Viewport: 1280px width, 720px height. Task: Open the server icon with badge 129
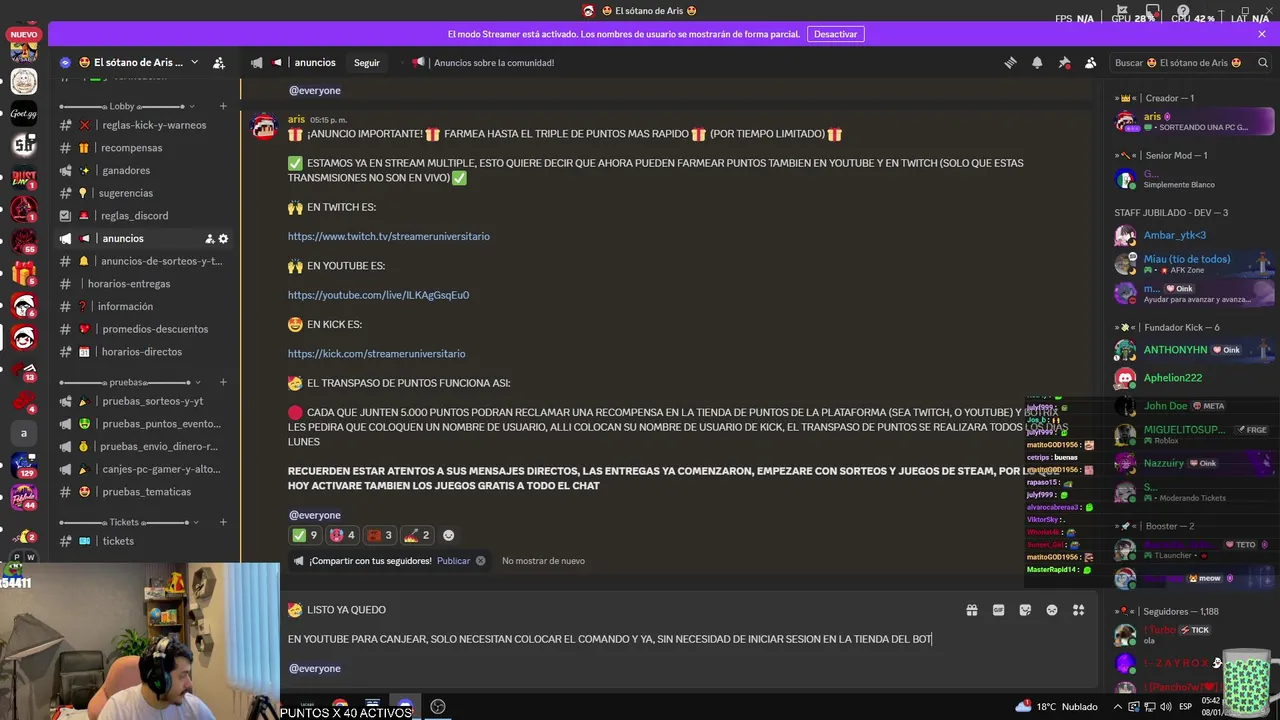click(x=24, y=465)
